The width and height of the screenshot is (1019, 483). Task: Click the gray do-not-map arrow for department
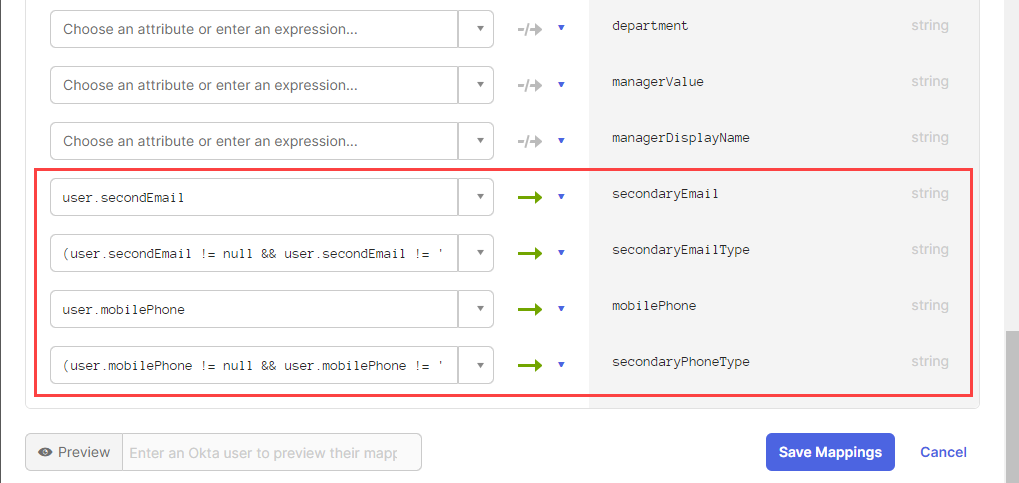[x=530, y=29]
